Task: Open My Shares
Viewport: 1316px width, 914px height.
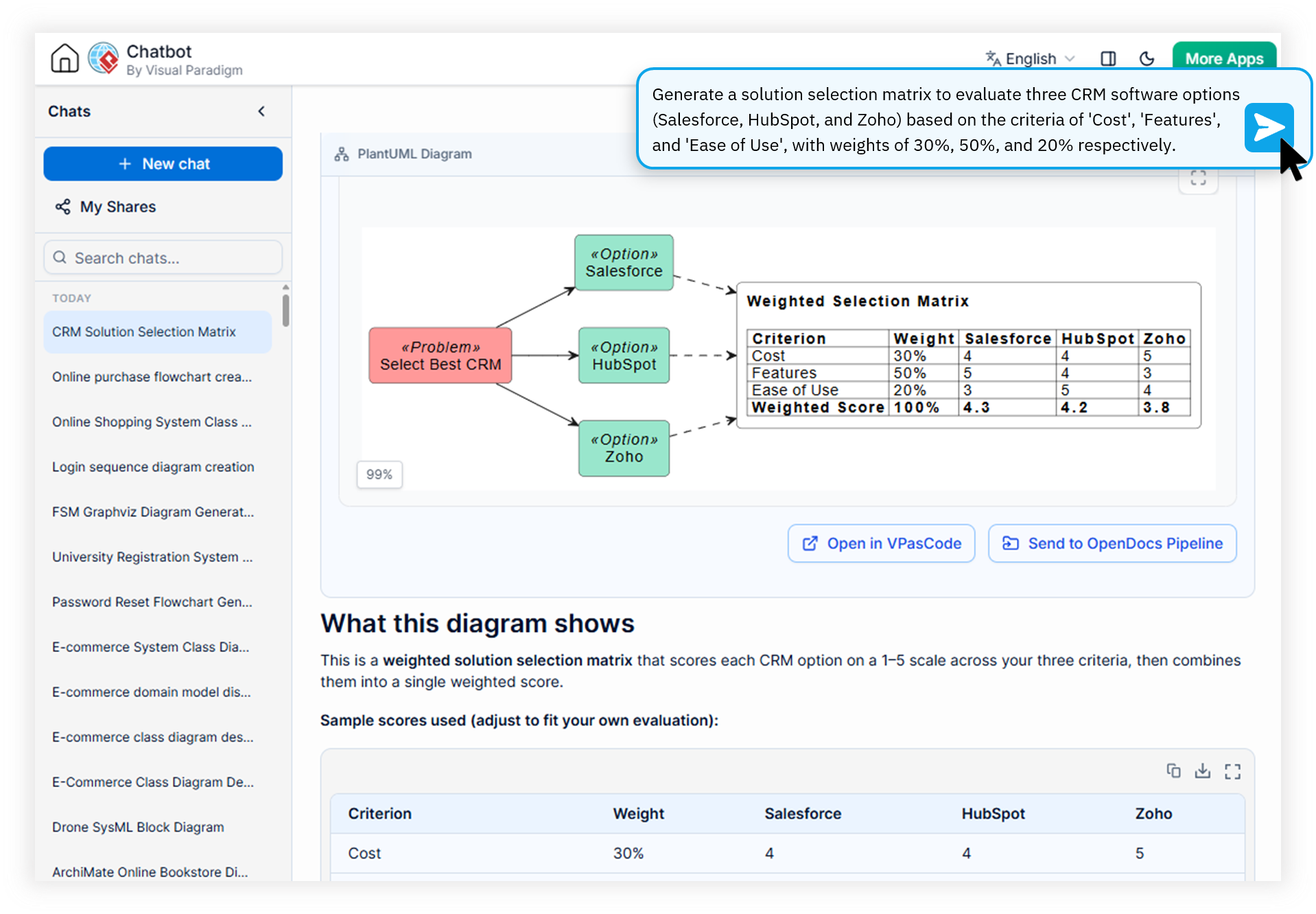Action: 106,207
